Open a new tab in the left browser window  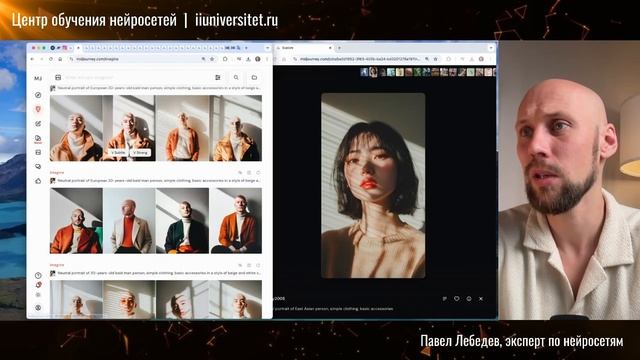click(x=246, y=48)
